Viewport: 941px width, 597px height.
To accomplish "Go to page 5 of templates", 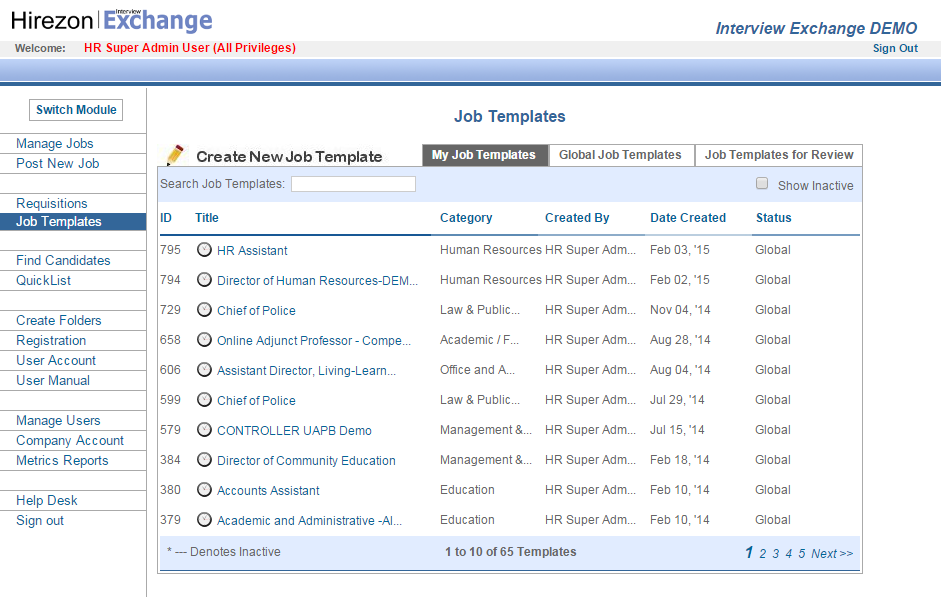I will [x=802, y=554].
